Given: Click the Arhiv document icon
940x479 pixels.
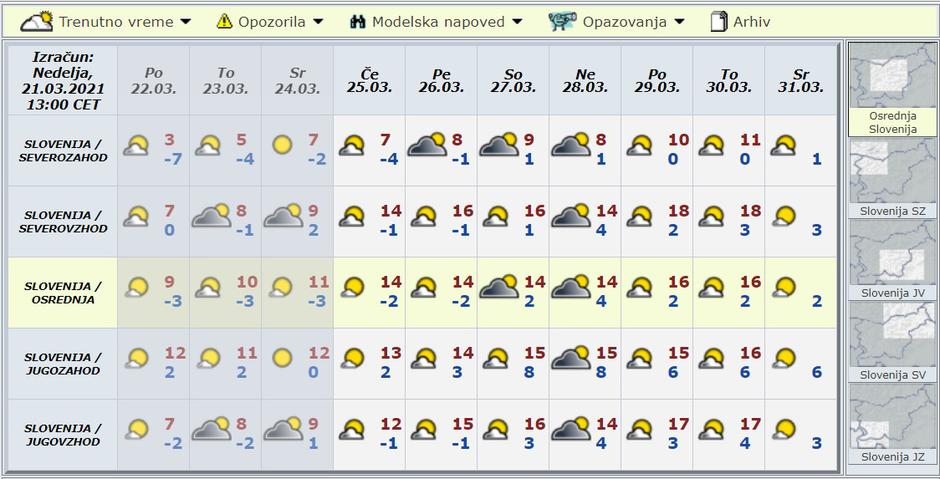Looking at the screenshot, I should click(x=718, y=21).
